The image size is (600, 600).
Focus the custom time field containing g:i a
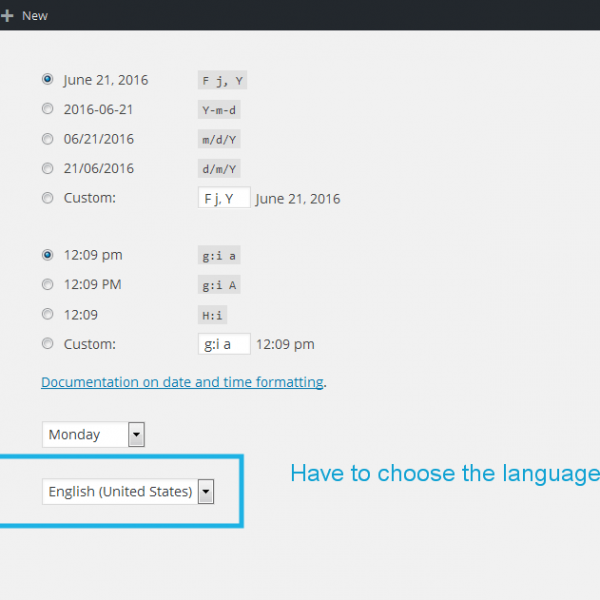coord(224,344)
